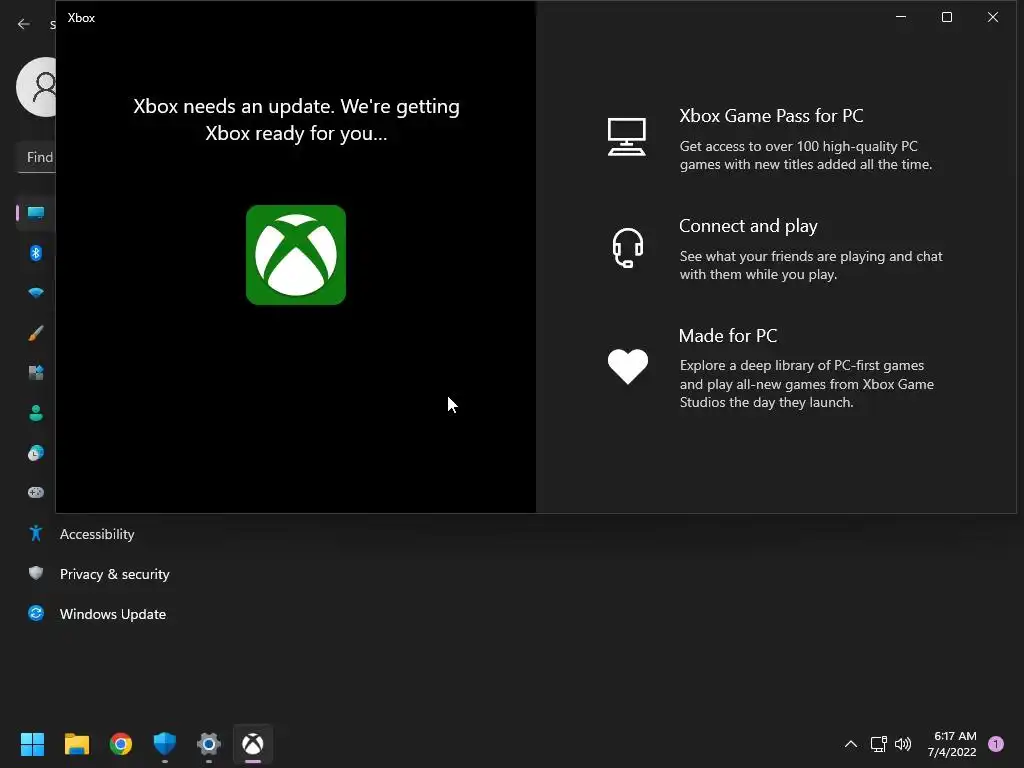Open the clock showing 6:17 AM
1024x768 pixels.
952,744
